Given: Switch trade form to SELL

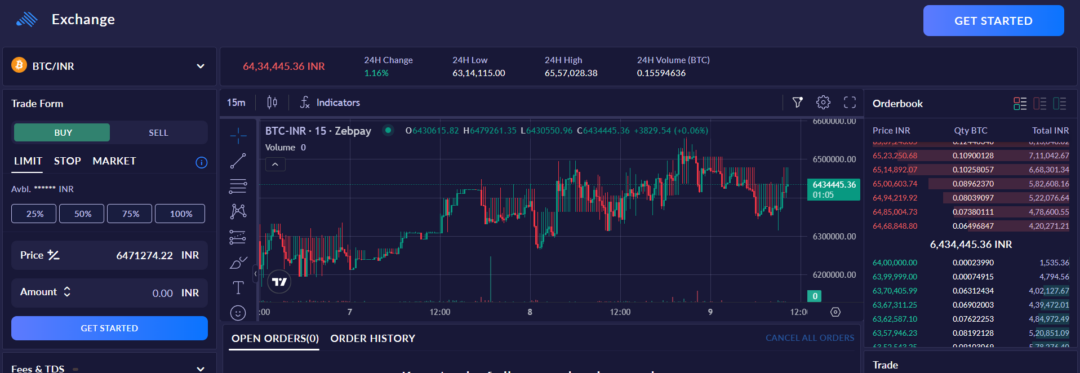Looking at the screenshot, I should tap(158, 133).
